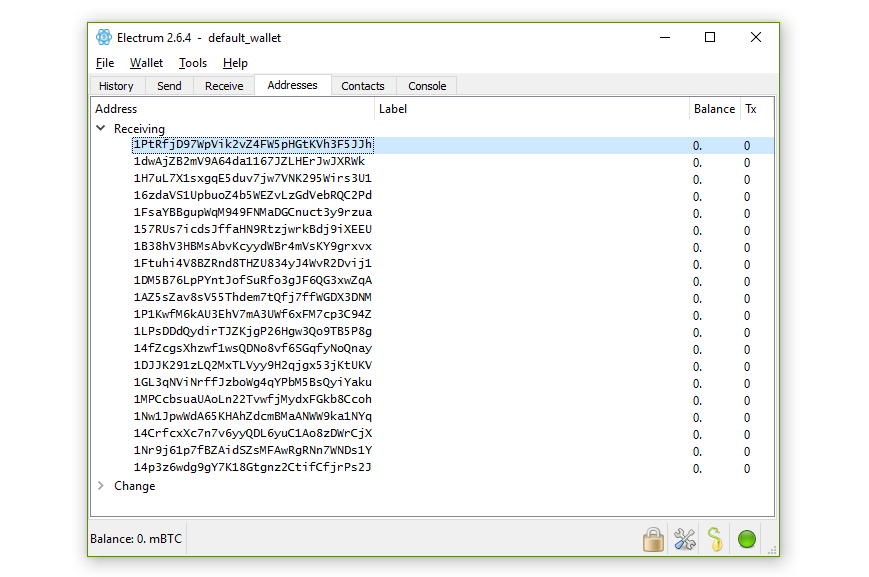Image resolution: width=869 pixels, height=577 pixels.
Task: Open the File menu
Action: pyautogui.click(x=105, y=63)
